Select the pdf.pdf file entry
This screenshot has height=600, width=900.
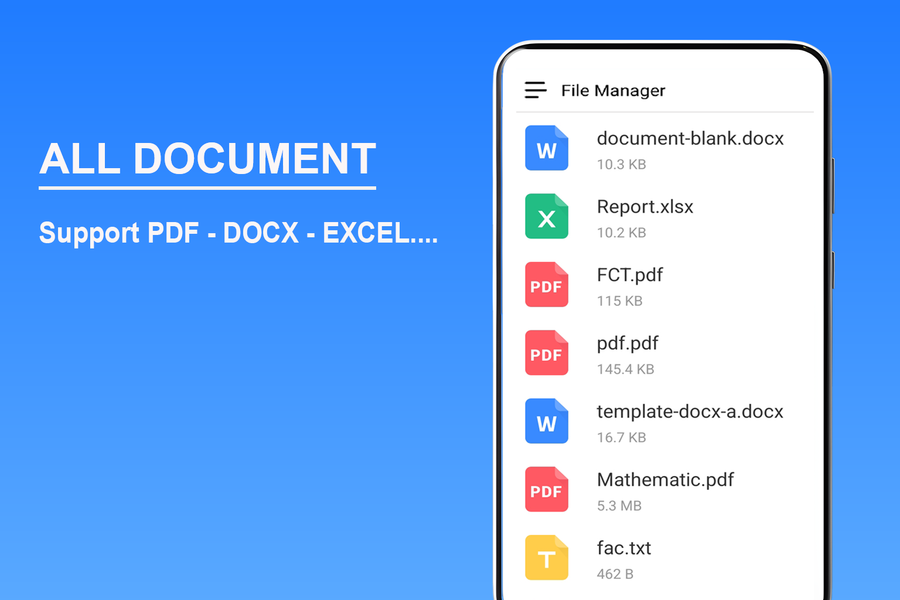click(628, 344)
